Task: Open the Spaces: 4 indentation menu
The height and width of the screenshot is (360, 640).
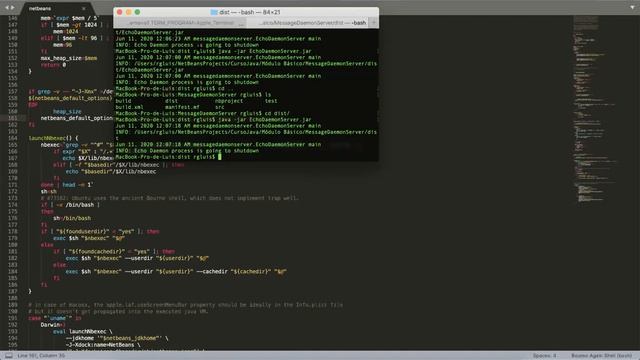Action: click(544, 356)
